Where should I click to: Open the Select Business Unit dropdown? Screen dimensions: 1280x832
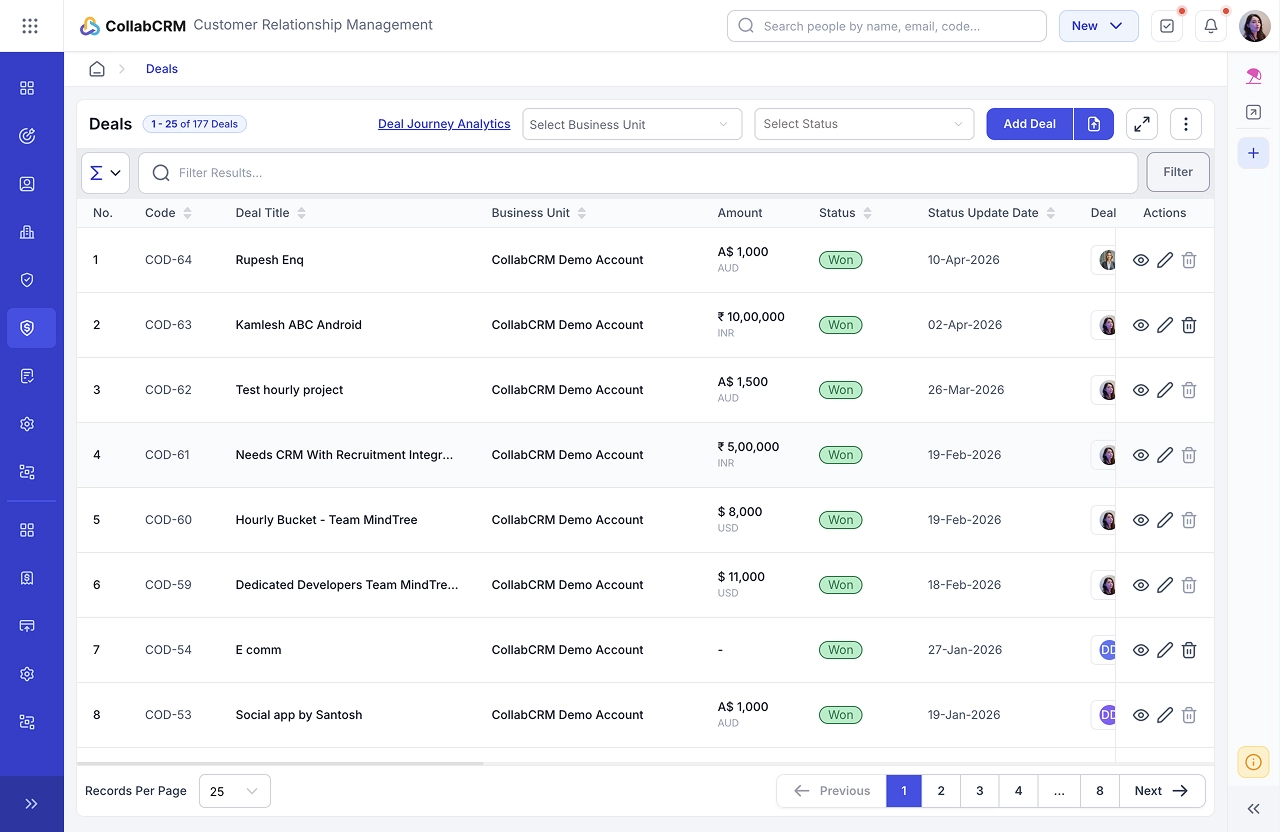[632, 124]
